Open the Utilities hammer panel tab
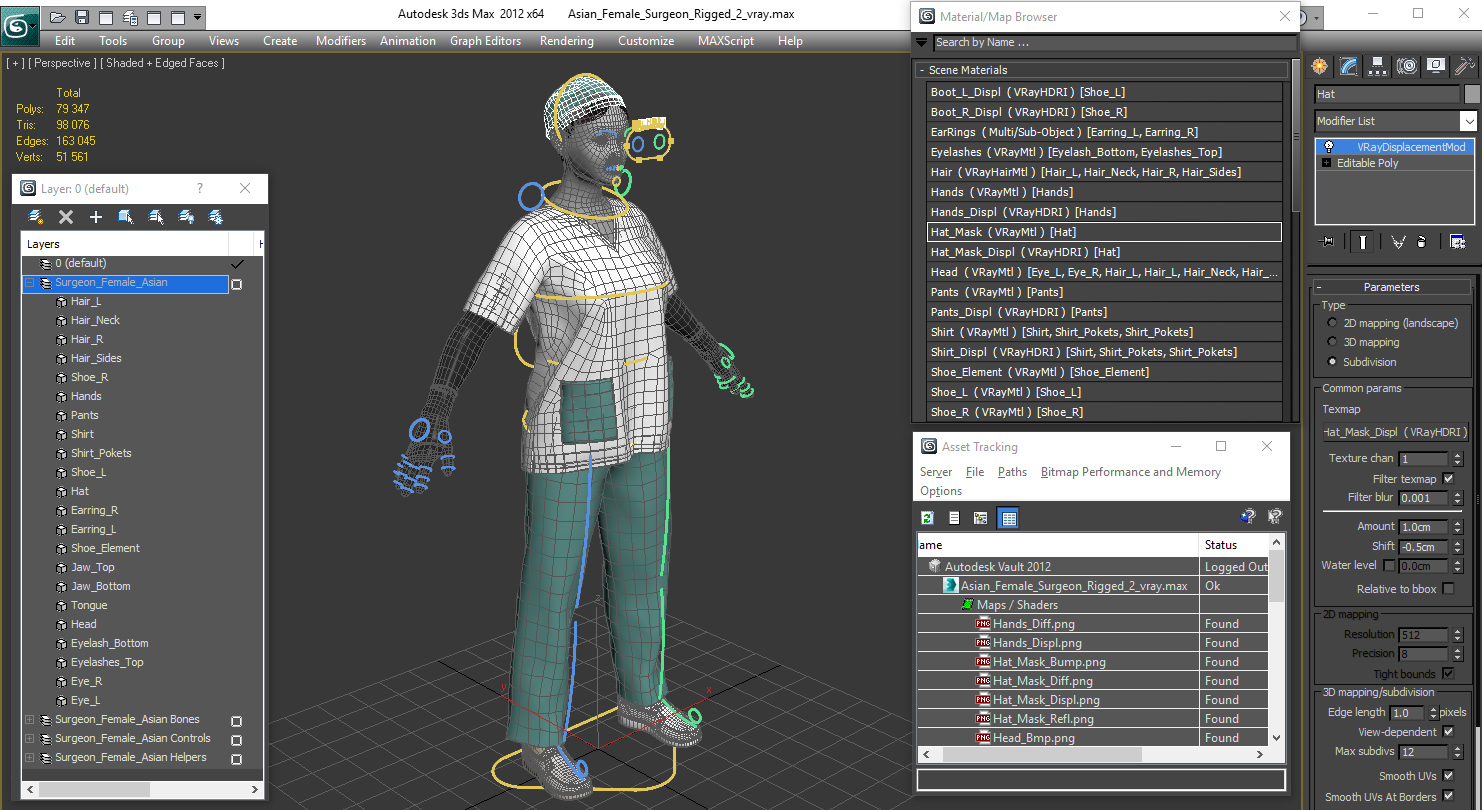This screenshot has width=1482, height=810. 1465,66
